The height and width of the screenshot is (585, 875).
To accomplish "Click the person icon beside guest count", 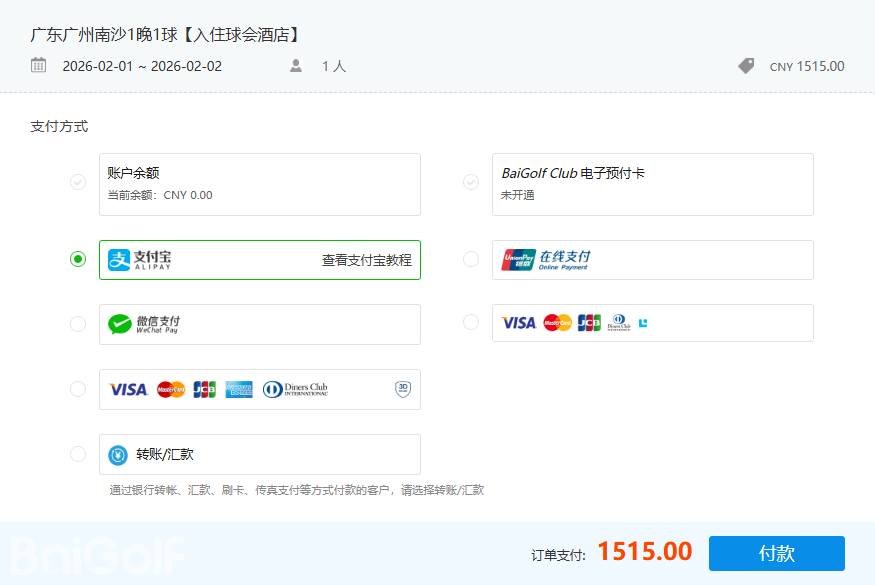I will pyautogui.click(x=296, y=66).
